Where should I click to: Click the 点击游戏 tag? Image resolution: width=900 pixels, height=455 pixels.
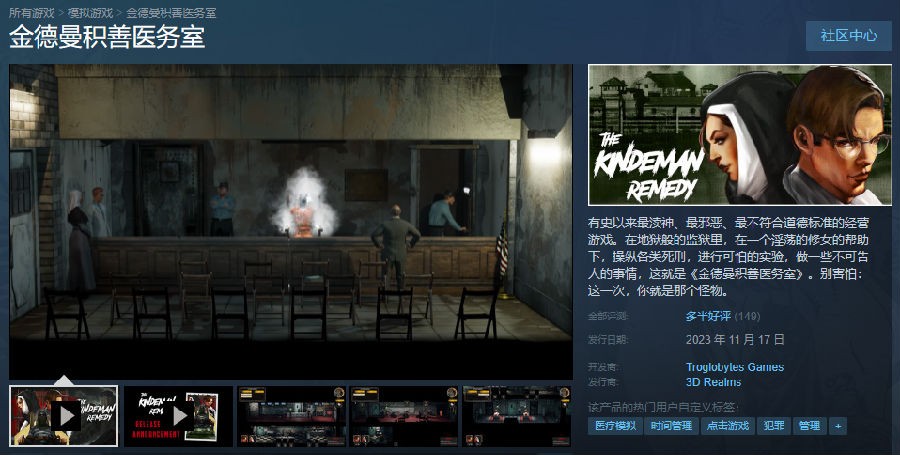click(x=727, y=426)
